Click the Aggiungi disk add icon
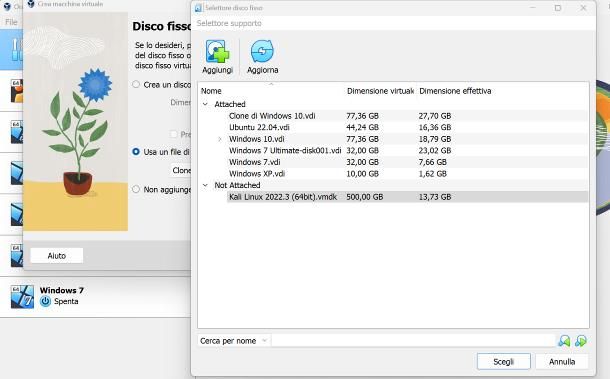This screenshot has width=610, height=379. [217, 51]
